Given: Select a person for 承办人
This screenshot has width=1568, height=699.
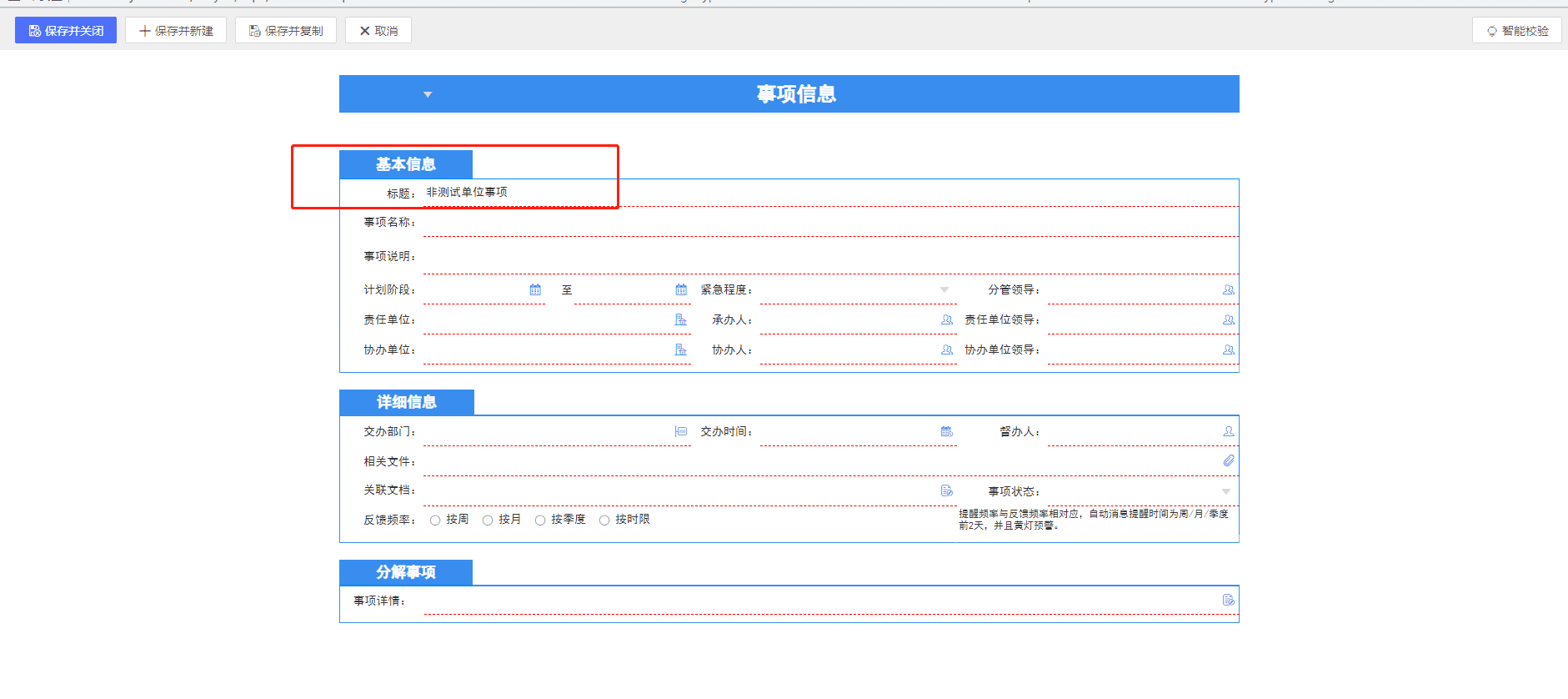Looking at the screenshot, I should coord(947,319).
